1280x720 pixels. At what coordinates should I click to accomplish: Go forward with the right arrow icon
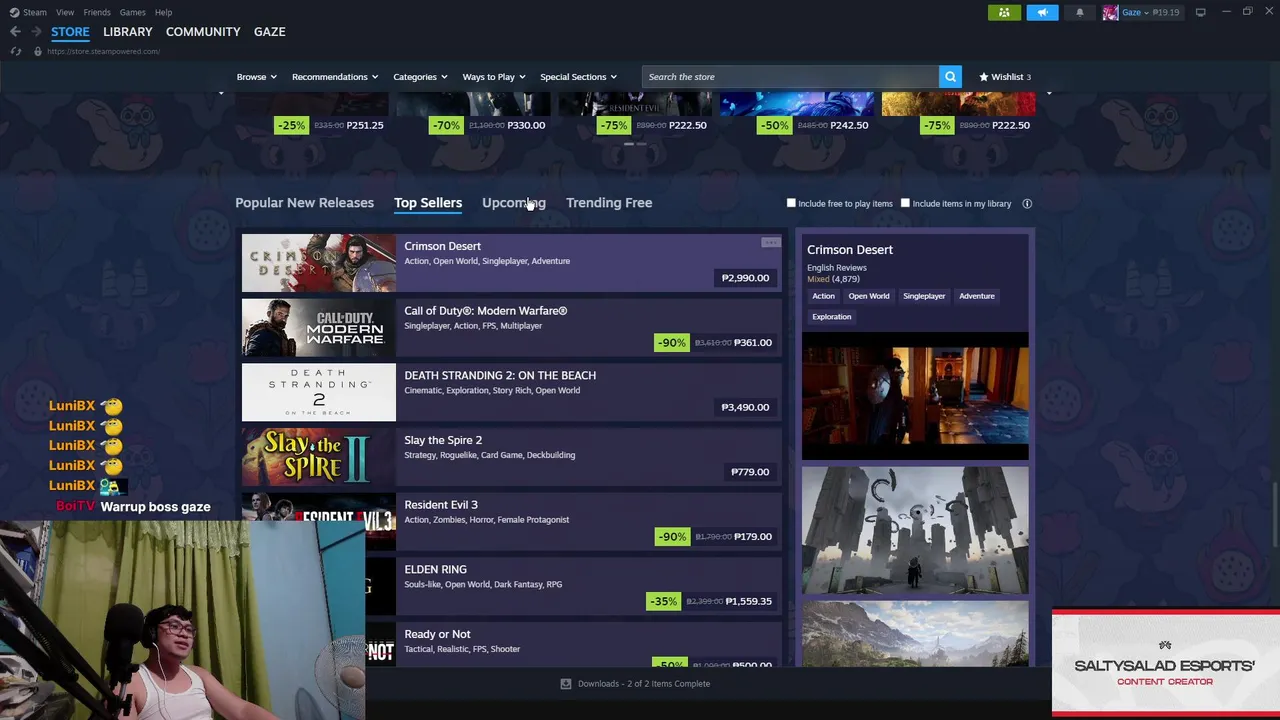[x=36, y=32]
